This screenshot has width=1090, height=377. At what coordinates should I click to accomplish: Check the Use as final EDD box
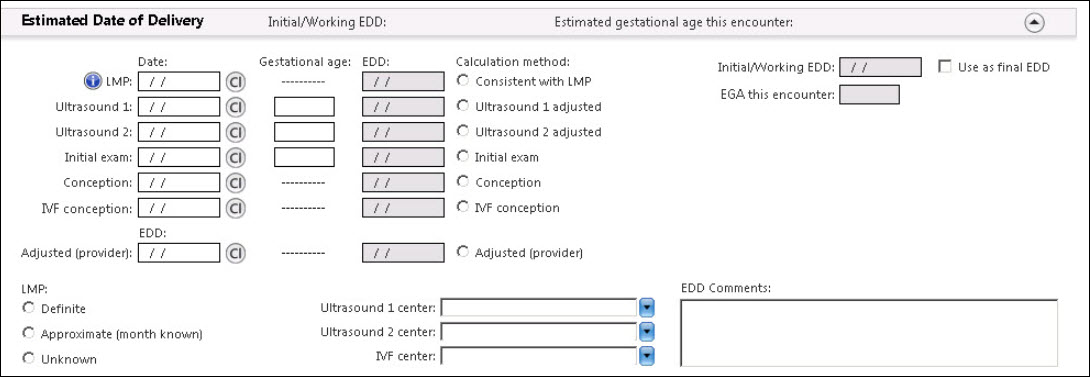[945, 67]
